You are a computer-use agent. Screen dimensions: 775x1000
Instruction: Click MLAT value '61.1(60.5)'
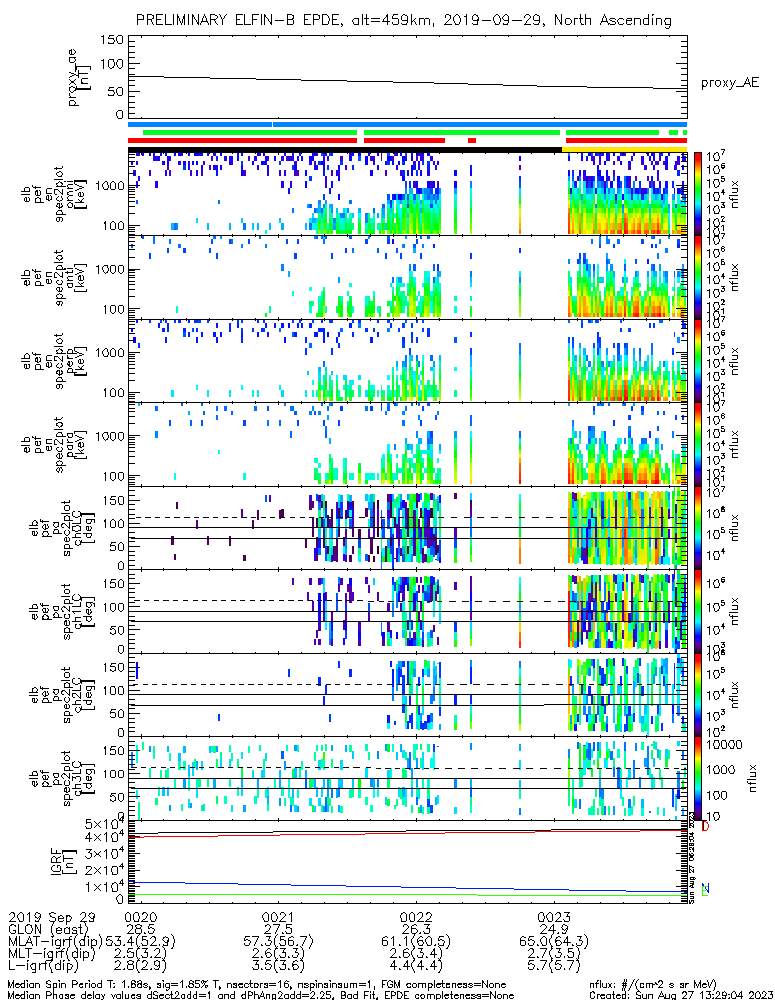[417, 941]
